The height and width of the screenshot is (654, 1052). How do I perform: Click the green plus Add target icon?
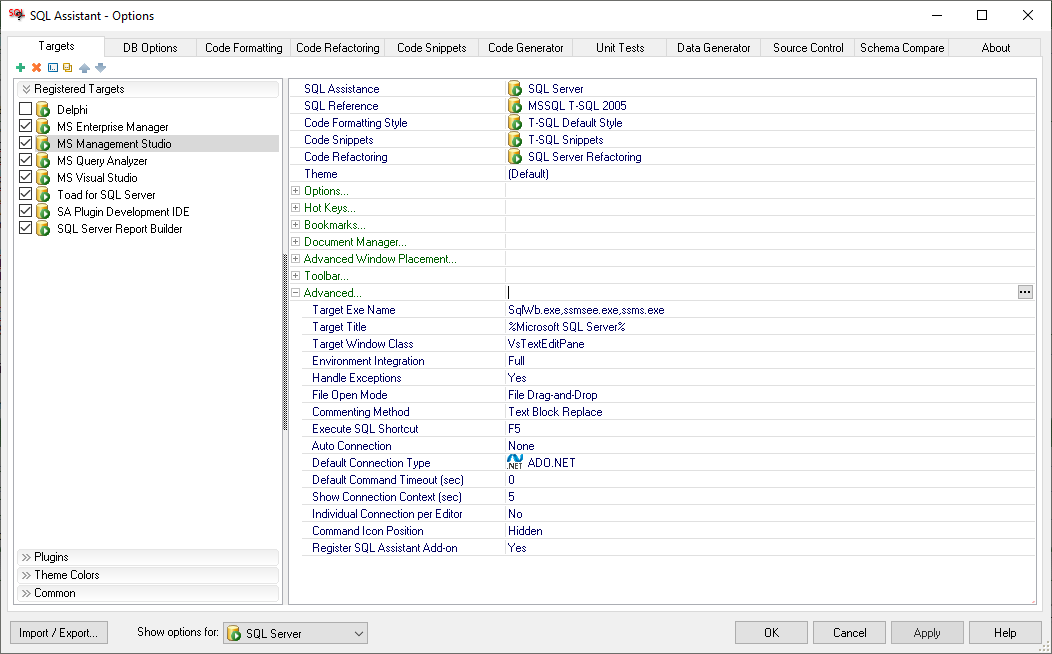click(20, 68)
